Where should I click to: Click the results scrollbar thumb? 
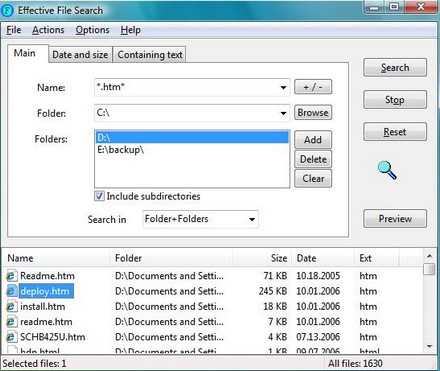[430, 269]
